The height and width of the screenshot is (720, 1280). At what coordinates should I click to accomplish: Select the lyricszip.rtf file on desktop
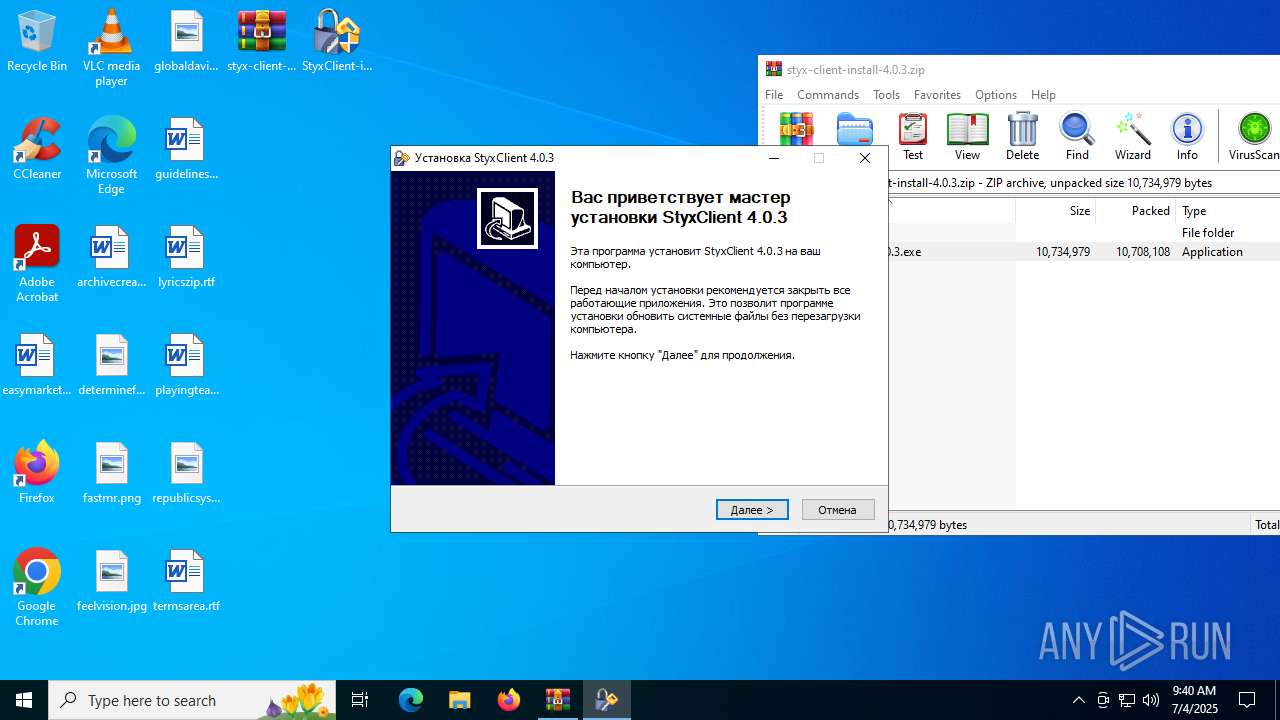186,258
